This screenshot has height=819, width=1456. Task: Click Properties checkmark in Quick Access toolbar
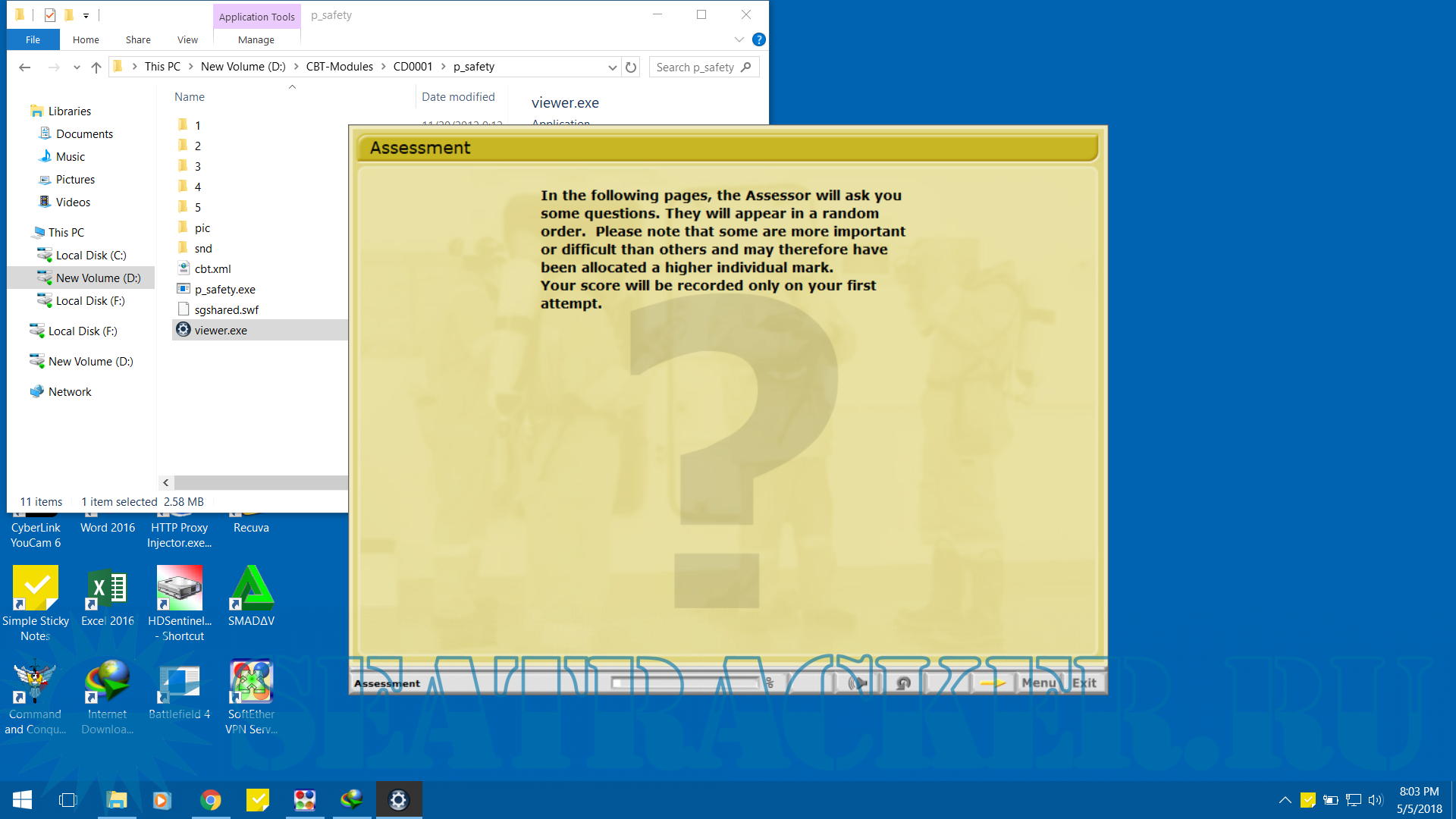click(50, 14)
